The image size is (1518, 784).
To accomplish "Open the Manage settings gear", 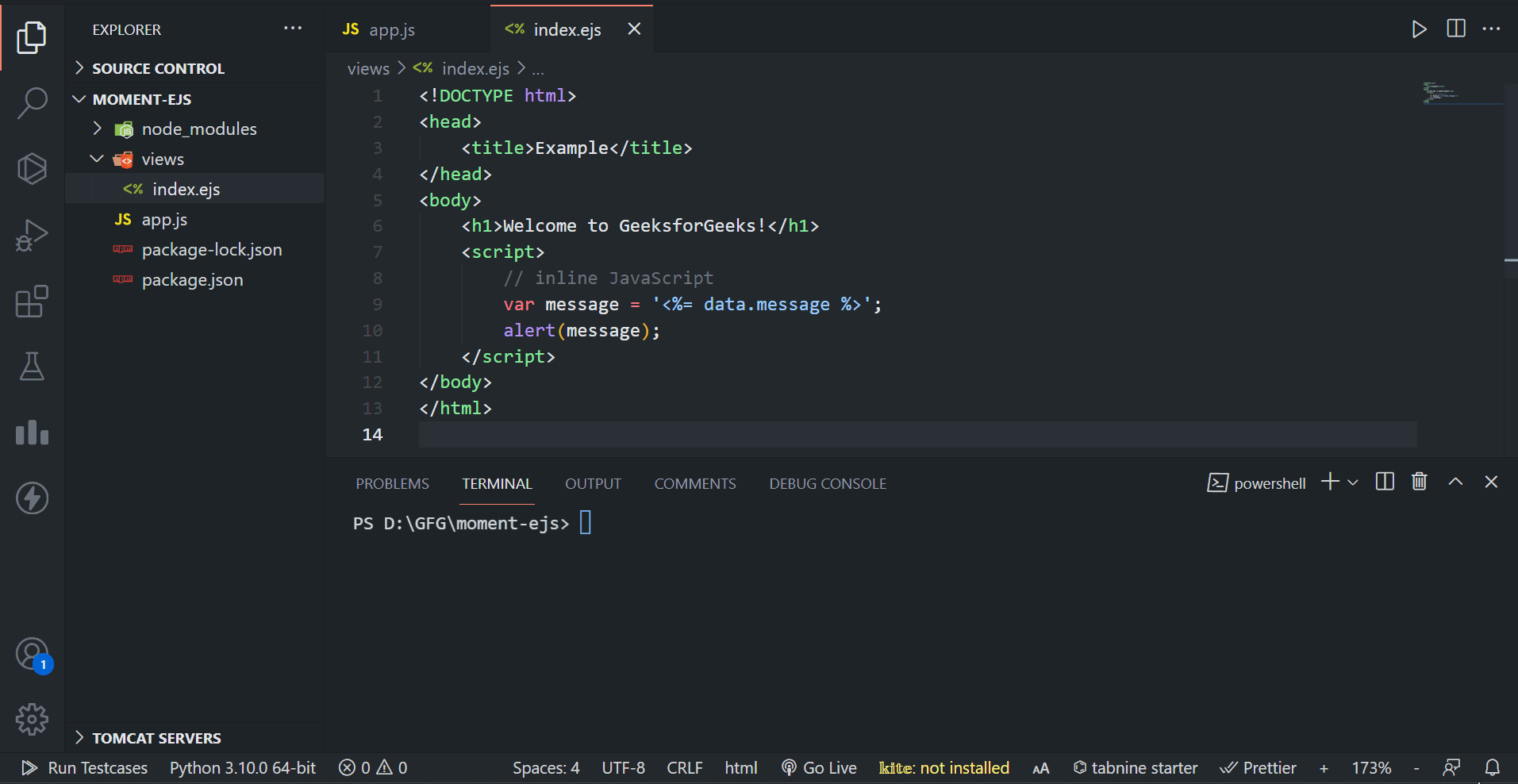I will pyautogui.click(x=32, y=719).
